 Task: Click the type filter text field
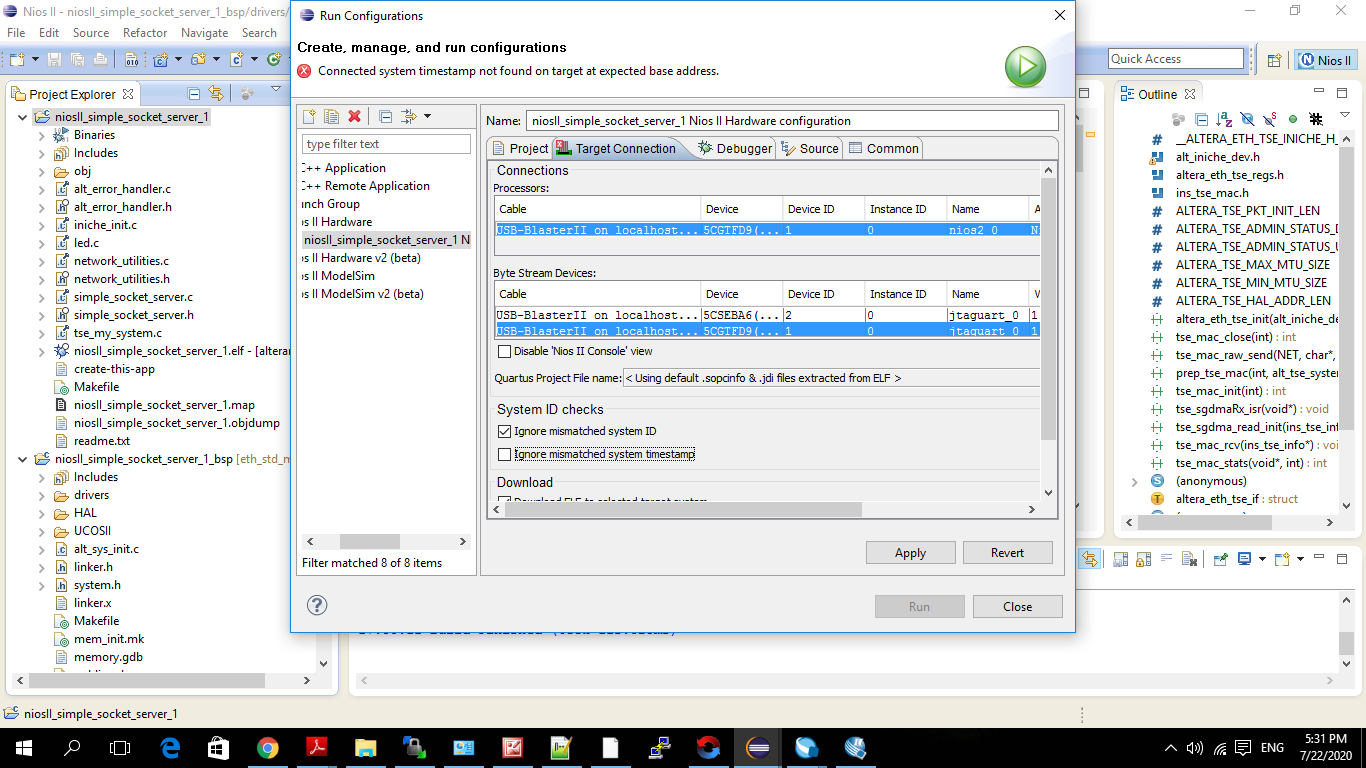pos(386,143)
